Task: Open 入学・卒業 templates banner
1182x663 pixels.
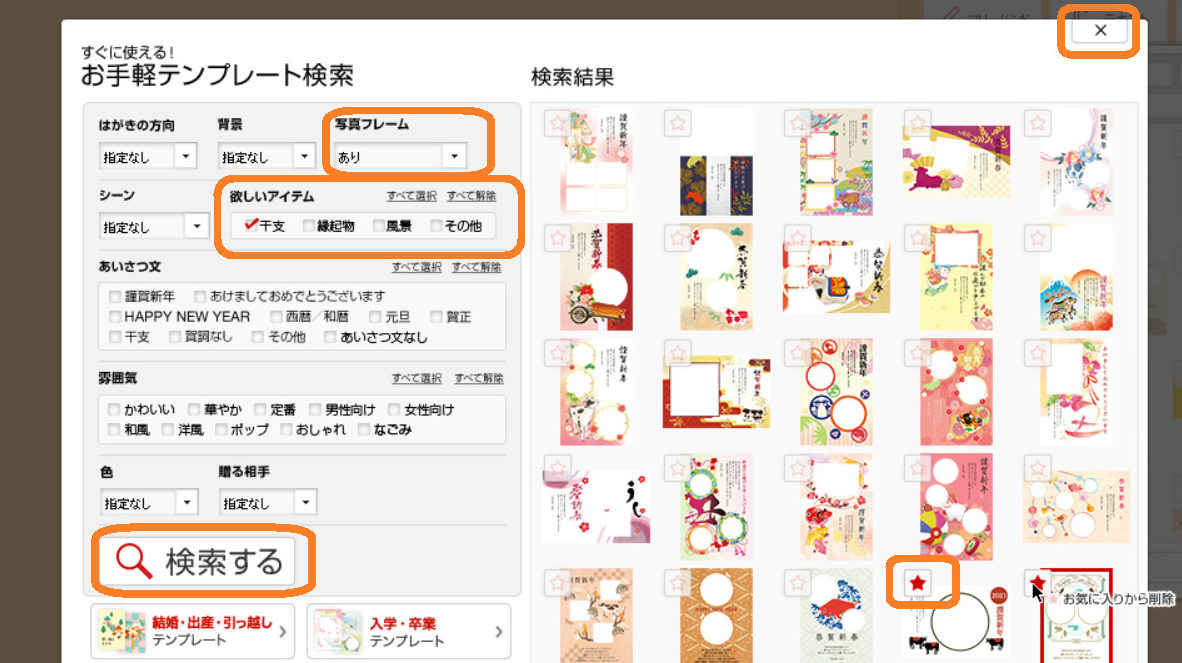Action: [409, 631]
